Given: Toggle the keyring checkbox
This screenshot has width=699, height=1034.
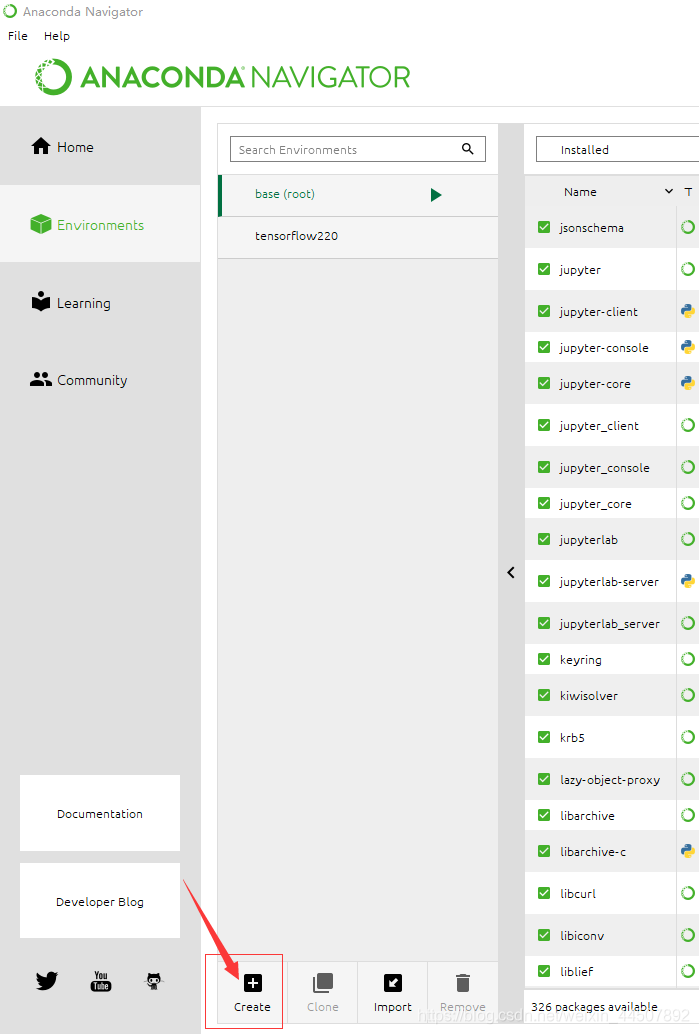Looking at the screenshot, I should click(544, 659).
